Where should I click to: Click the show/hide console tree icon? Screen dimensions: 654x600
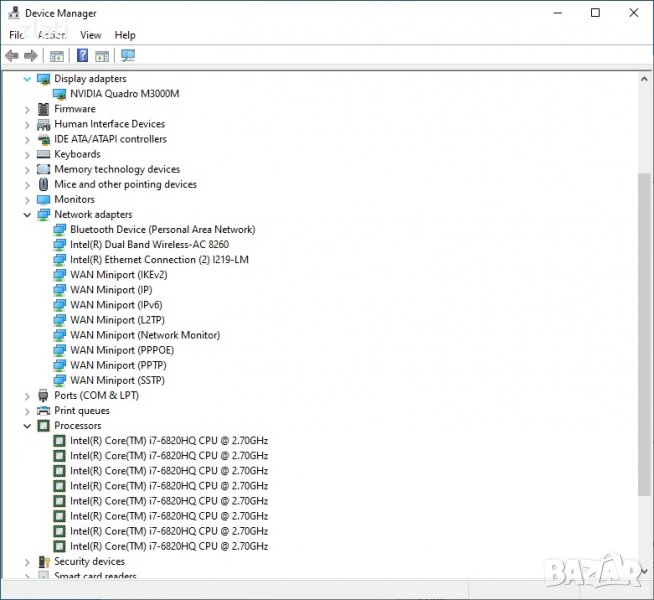[57, 56]
